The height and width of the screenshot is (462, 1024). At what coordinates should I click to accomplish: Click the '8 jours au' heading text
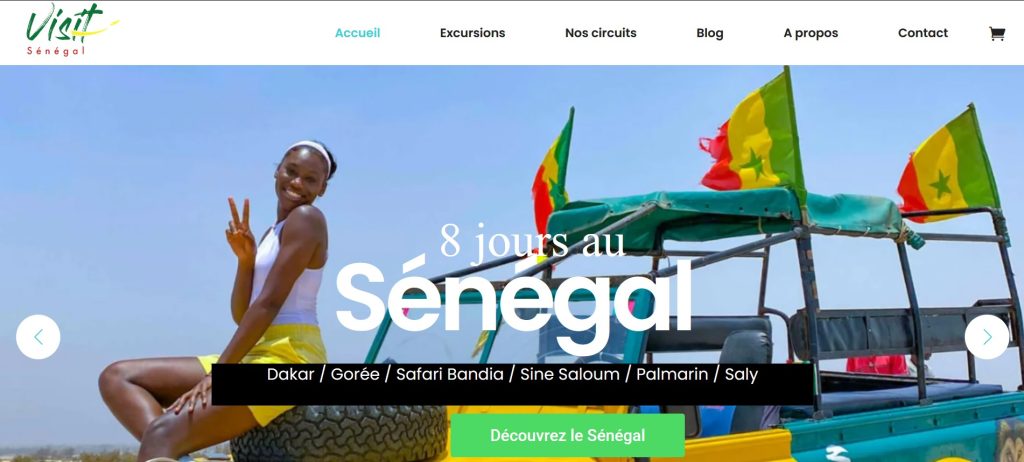(532, 241)
